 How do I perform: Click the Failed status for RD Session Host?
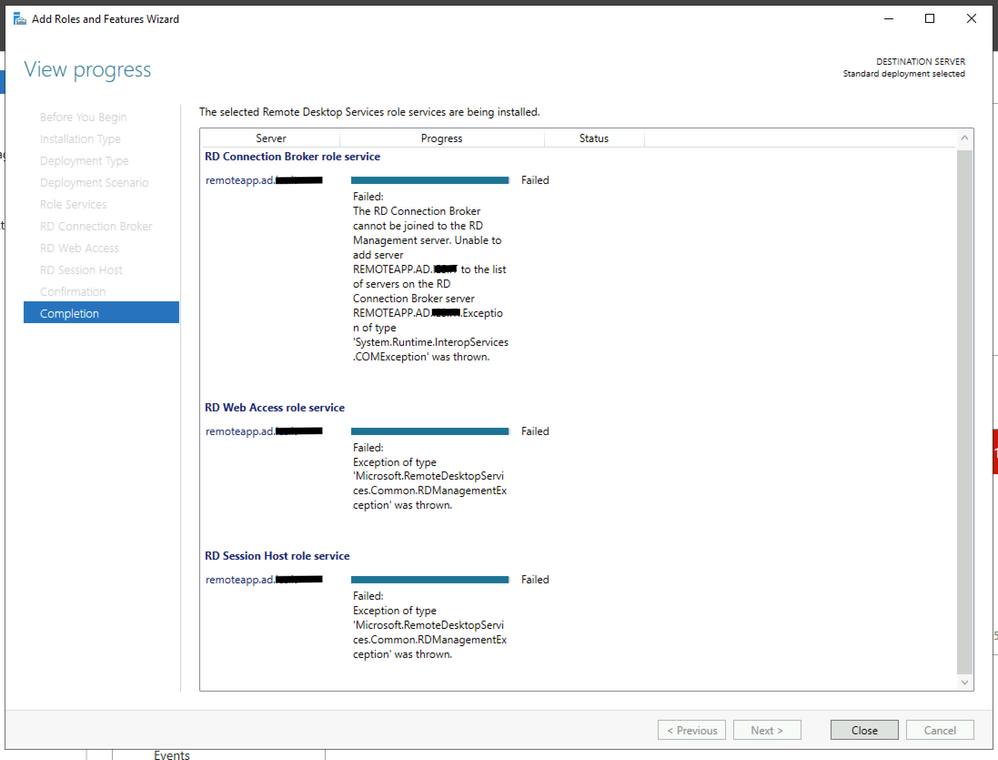tap(535, 579)
